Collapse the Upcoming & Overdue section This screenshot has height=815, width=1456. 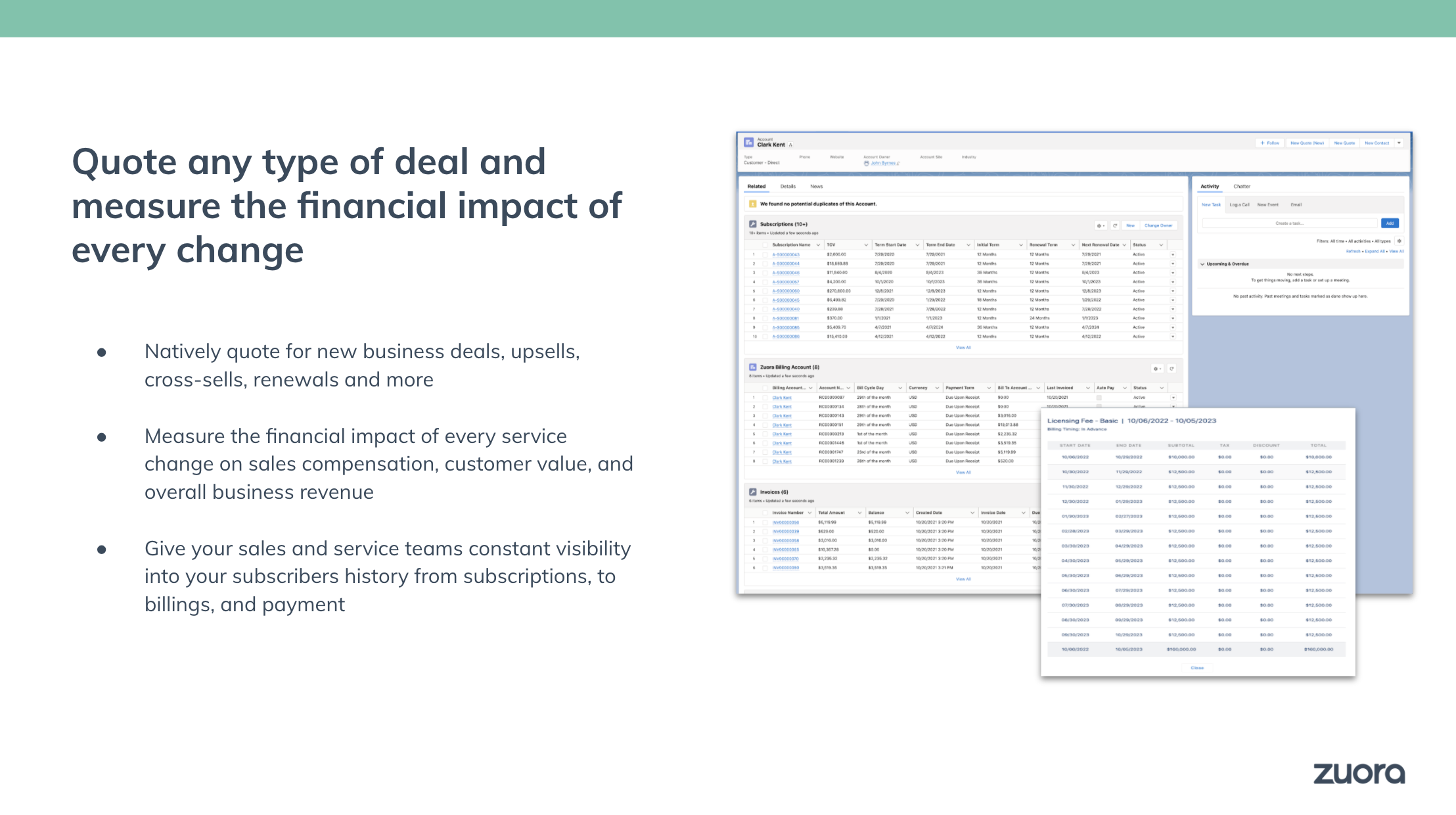coord(1202,264)
